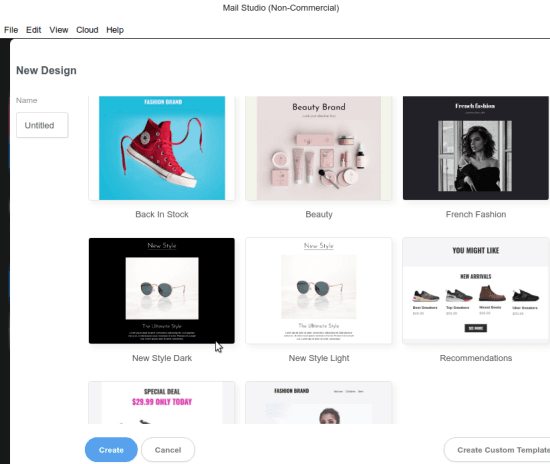Select the Fashion Brand template with woman portrait
Viewport: 550px width, 464px height.
[x=318, y=403]
